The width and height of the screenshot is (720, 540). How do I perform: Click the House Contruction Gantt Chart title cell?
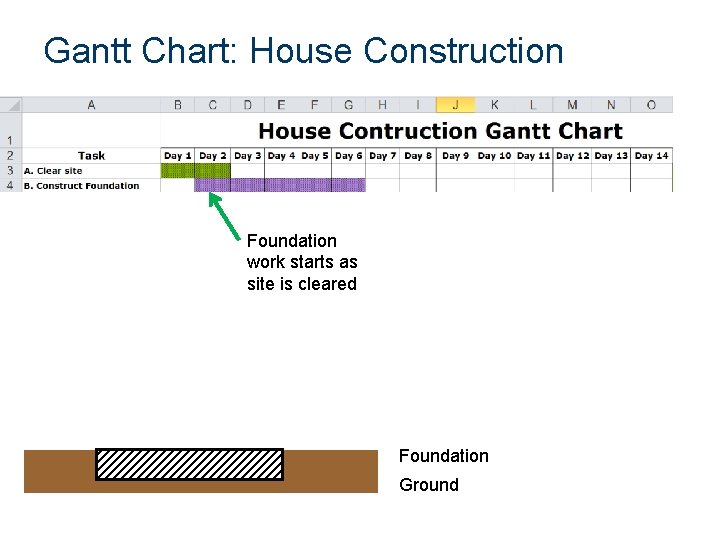tap(416, 130)
